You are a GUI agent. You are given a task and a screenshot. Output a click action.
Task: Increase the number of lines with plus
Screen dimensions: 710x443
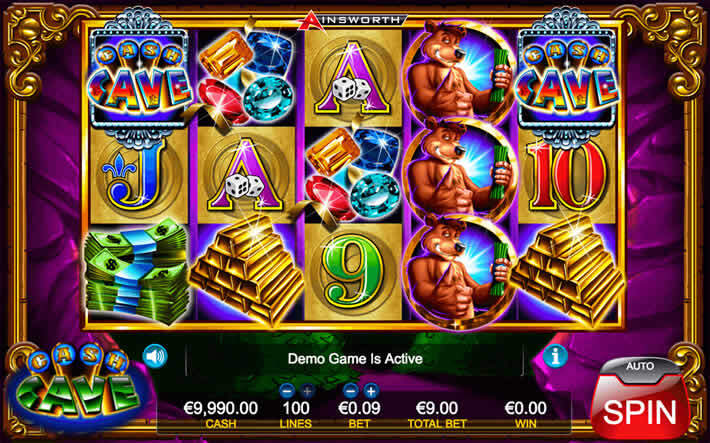(x=307, y=390)
